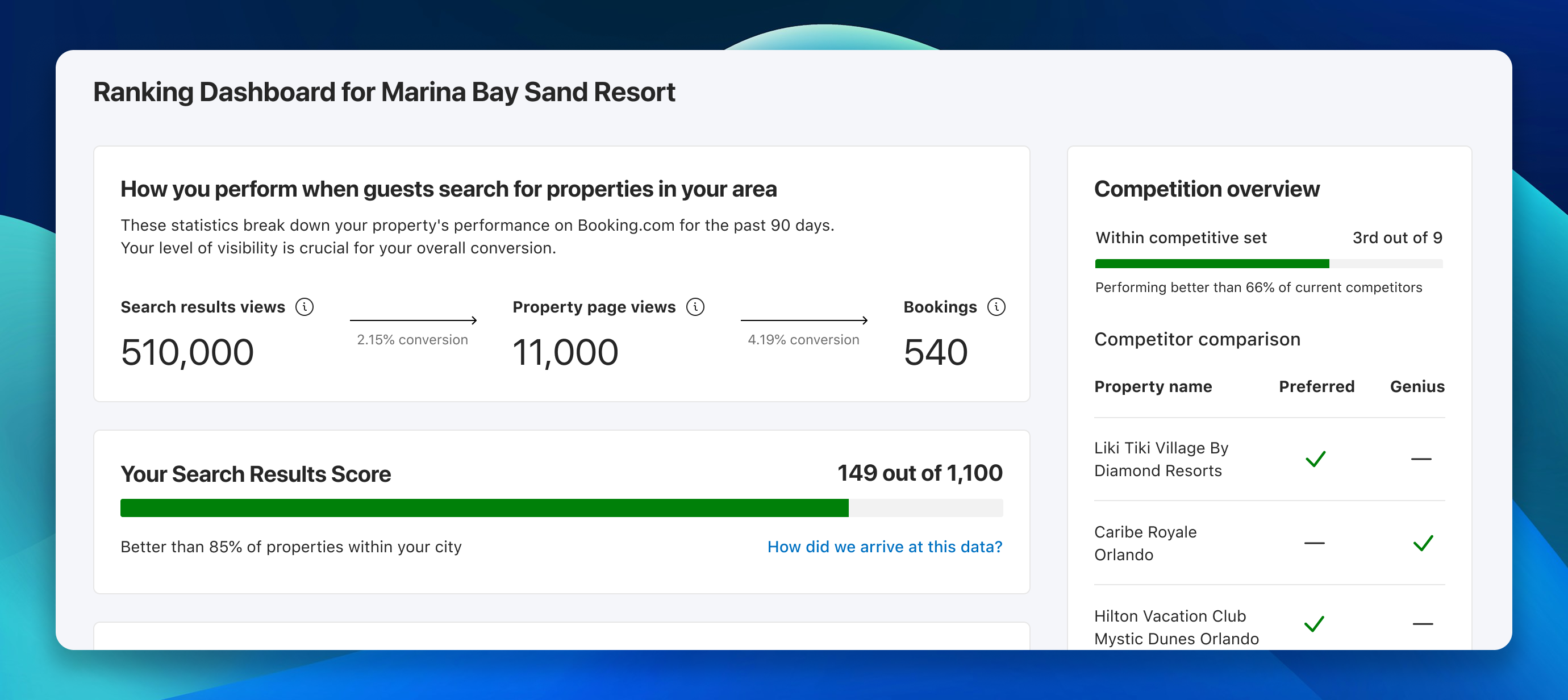
Task: Click the competitive set ranking progress bar
Action: click(x=1269, y=264)
